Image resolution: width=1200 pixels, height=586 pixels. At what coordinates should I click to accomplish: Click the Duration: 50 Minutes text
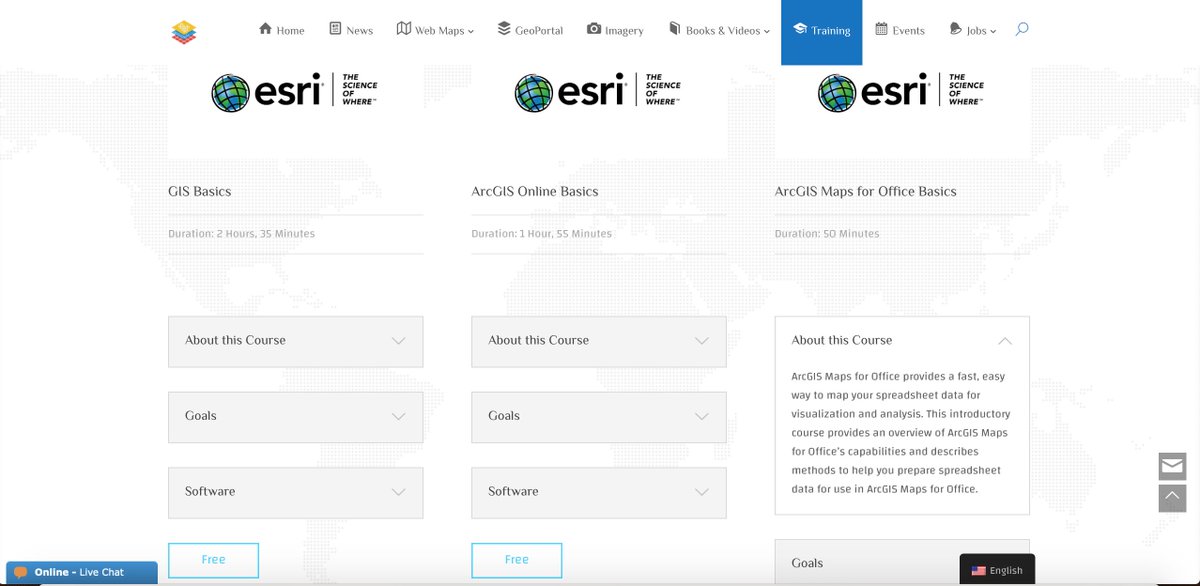[827, 234]
